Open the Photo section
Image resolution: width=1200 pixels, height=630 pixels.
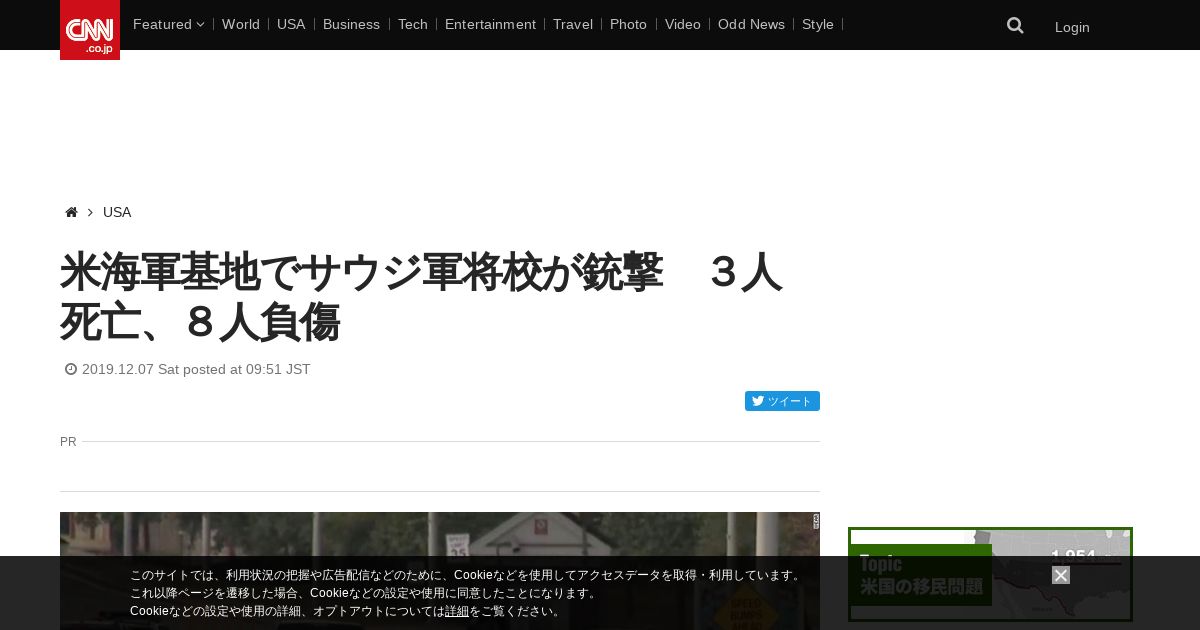[628, 24]
